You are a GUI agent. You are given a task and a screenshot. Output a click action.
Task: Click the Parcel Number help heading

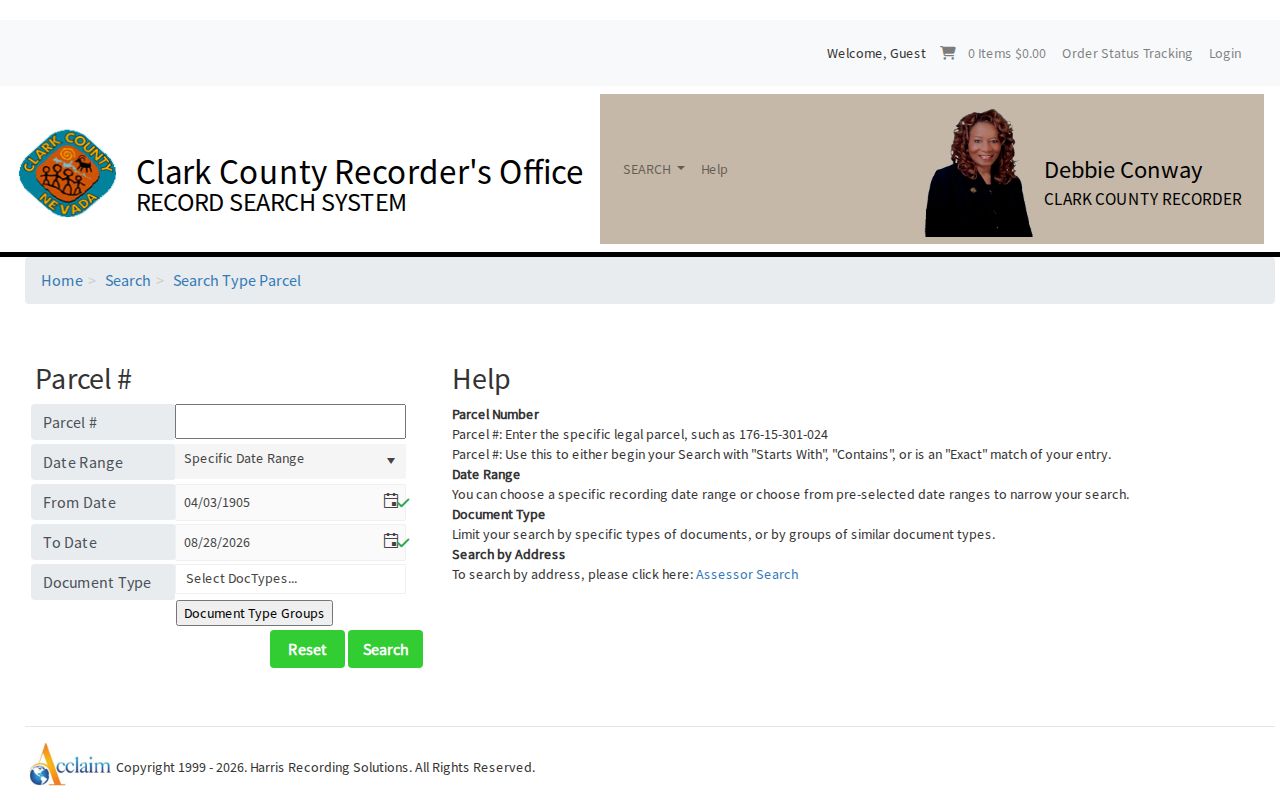click(495, 414)
